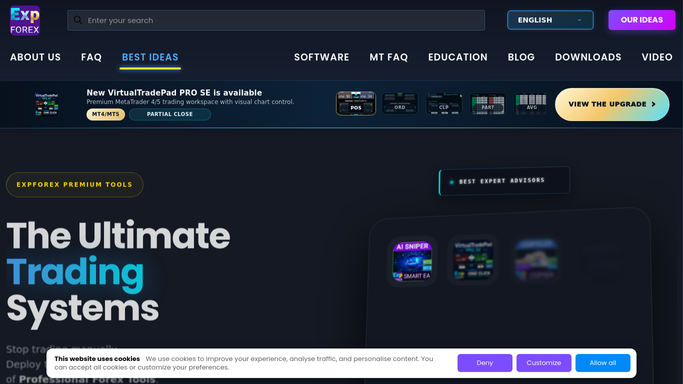The image size is (683, 384).
Task: Click the search magnifier icon
Action: 78,20
